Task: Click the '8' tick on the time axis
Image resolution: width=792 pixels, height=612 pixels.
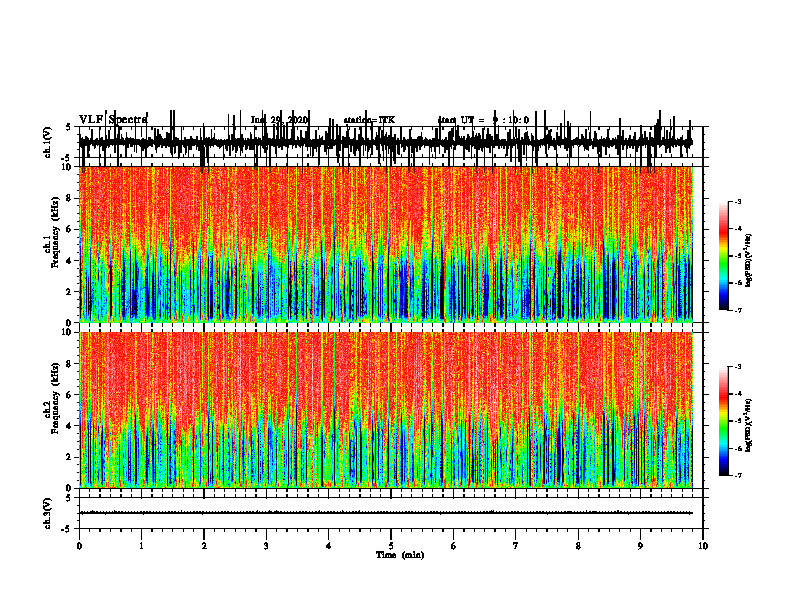Action: [578, 546]
